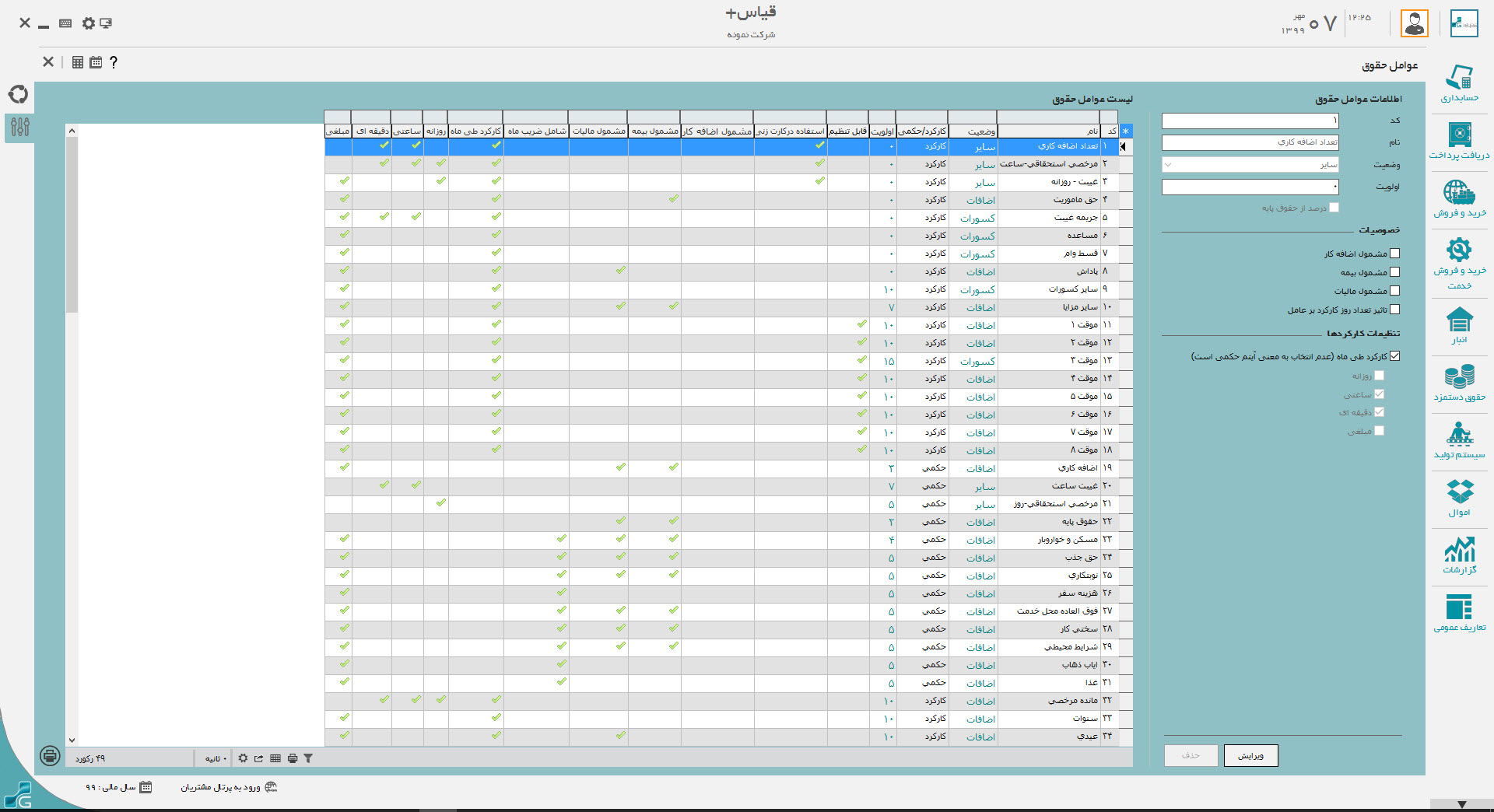Viewport: 1494px width, 812px height.
Task: Select the عیدی row
Action: 721,737
